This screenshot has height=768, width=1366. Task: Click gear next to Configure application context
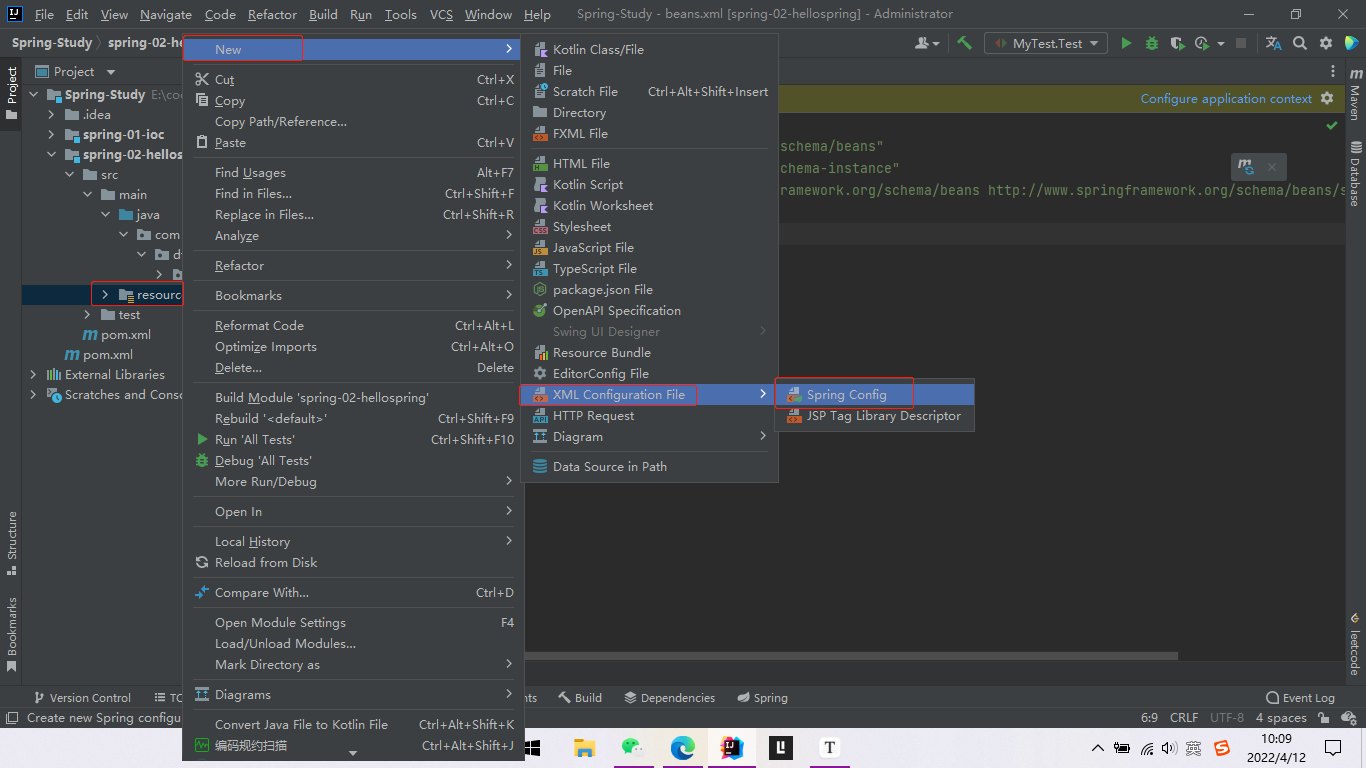point(1327,98)
